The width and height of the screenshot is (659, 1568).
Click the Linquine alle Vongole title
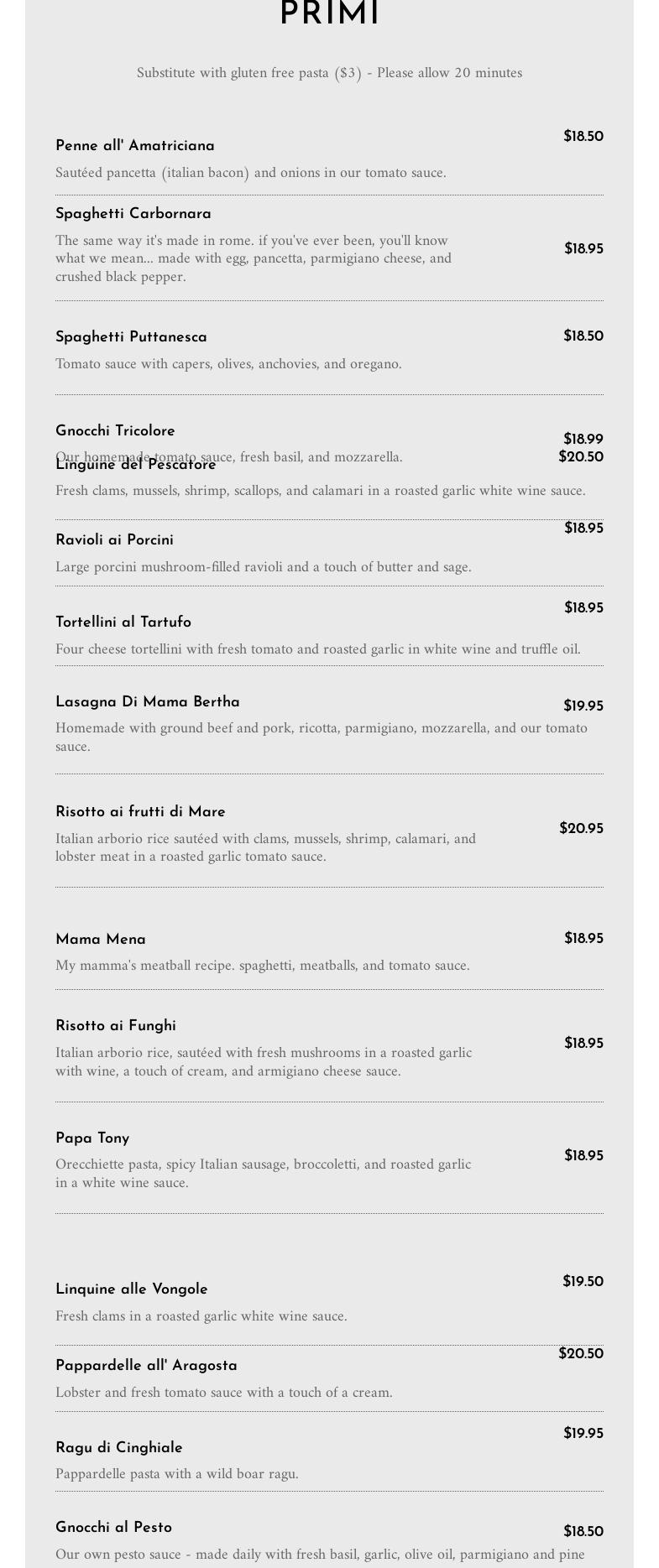point(132,1289)
